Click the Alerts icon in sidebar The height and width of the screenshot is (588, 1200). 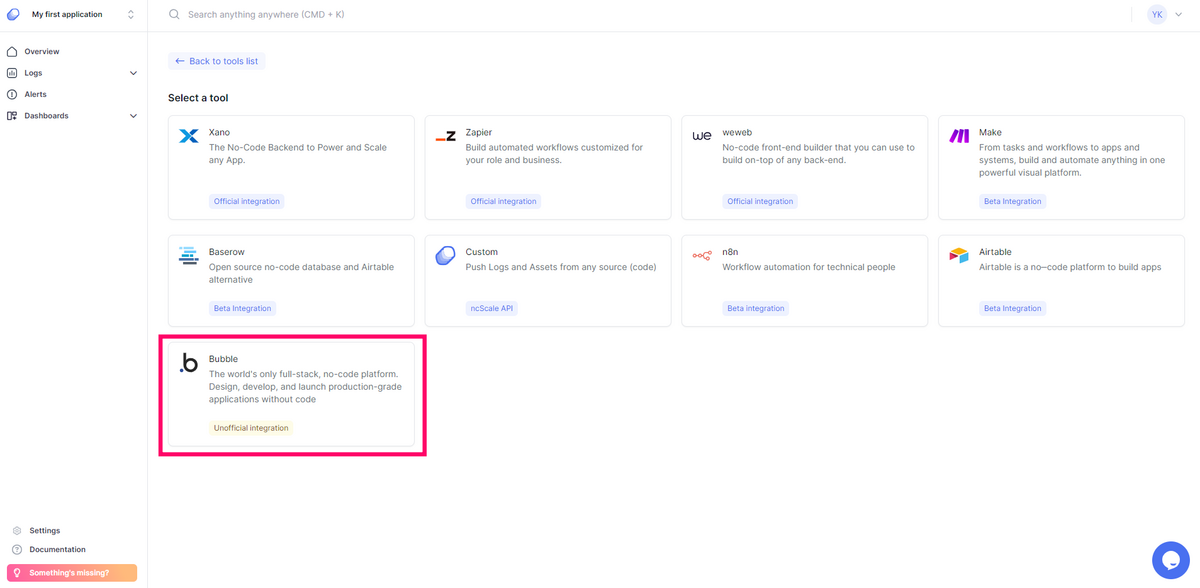(x=12, y=94)
